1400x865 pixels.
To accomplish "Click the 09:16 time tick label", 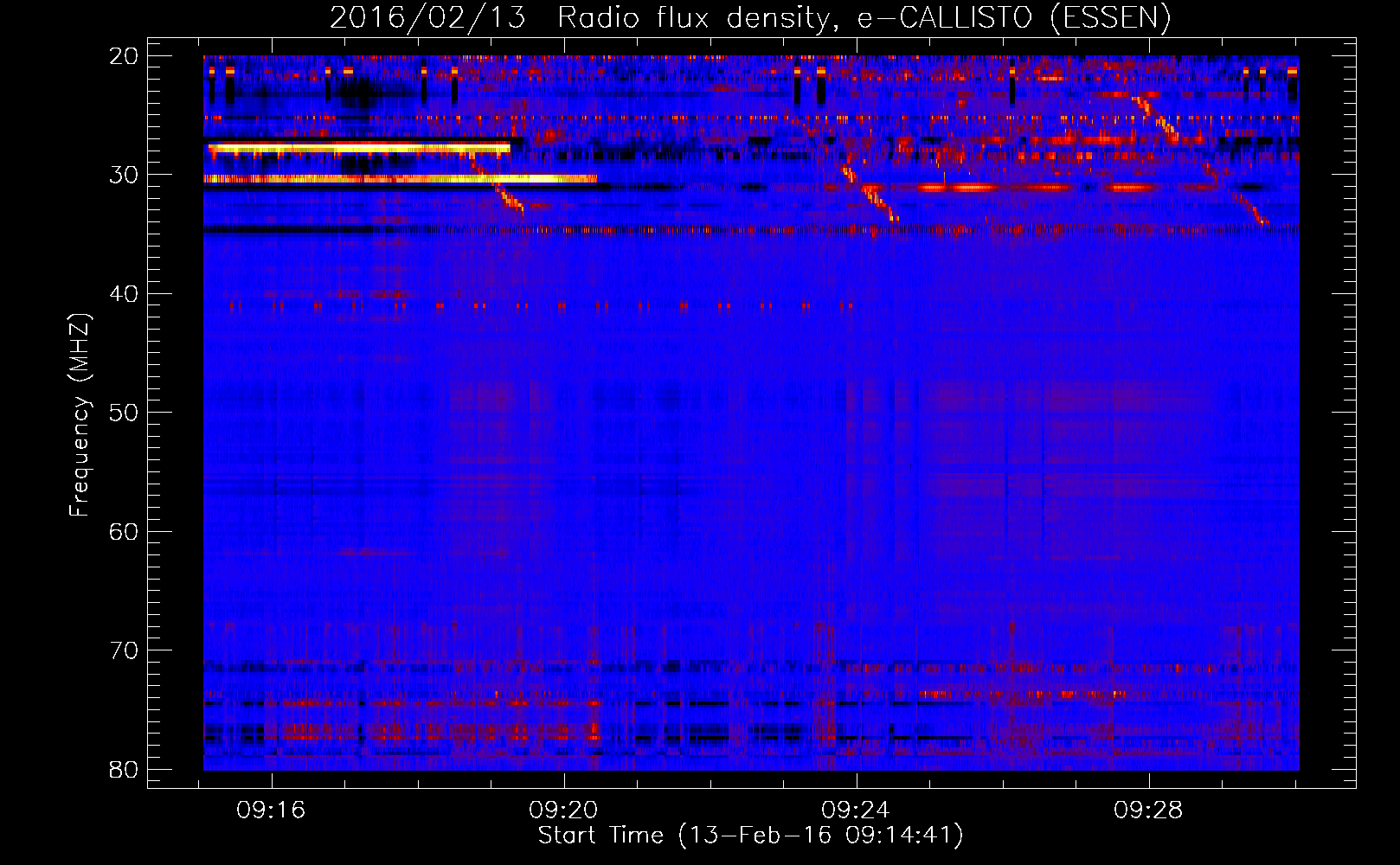I will 272,811.
